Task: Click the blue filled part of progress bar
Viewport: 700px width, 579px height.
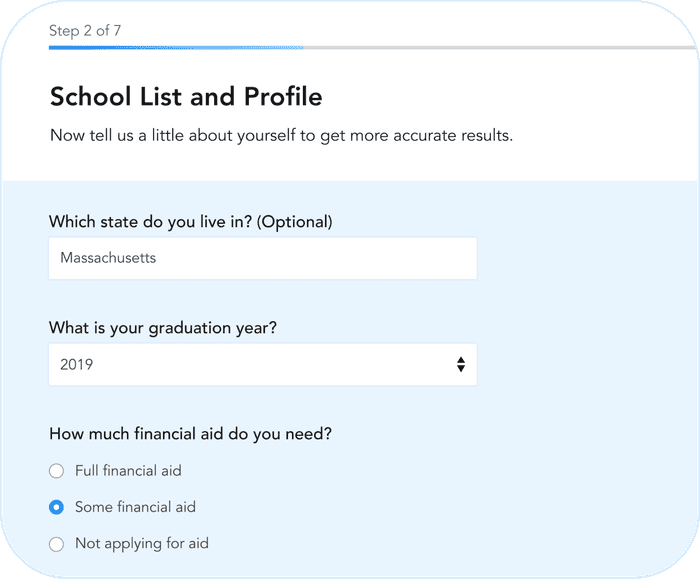Action: (x=175, y=47)
